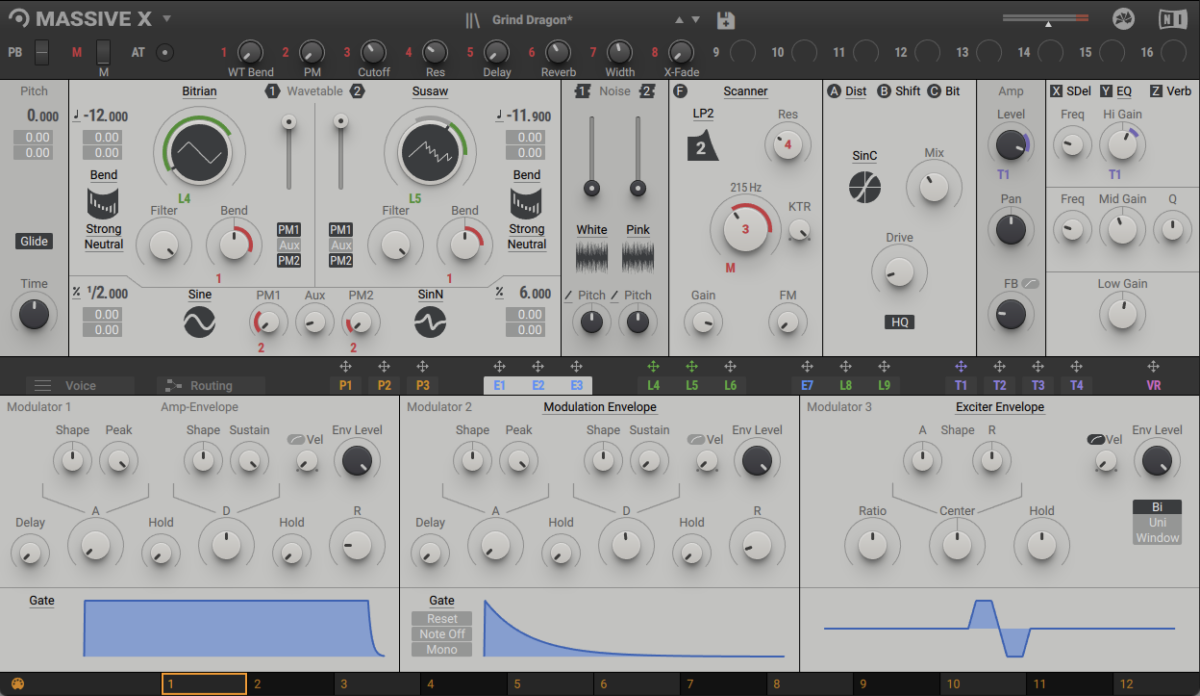The height and width of the screenshot is (696, 1200).
Task: Open the preset browser icon beside Grind Dragon
Action: (474, 20)
